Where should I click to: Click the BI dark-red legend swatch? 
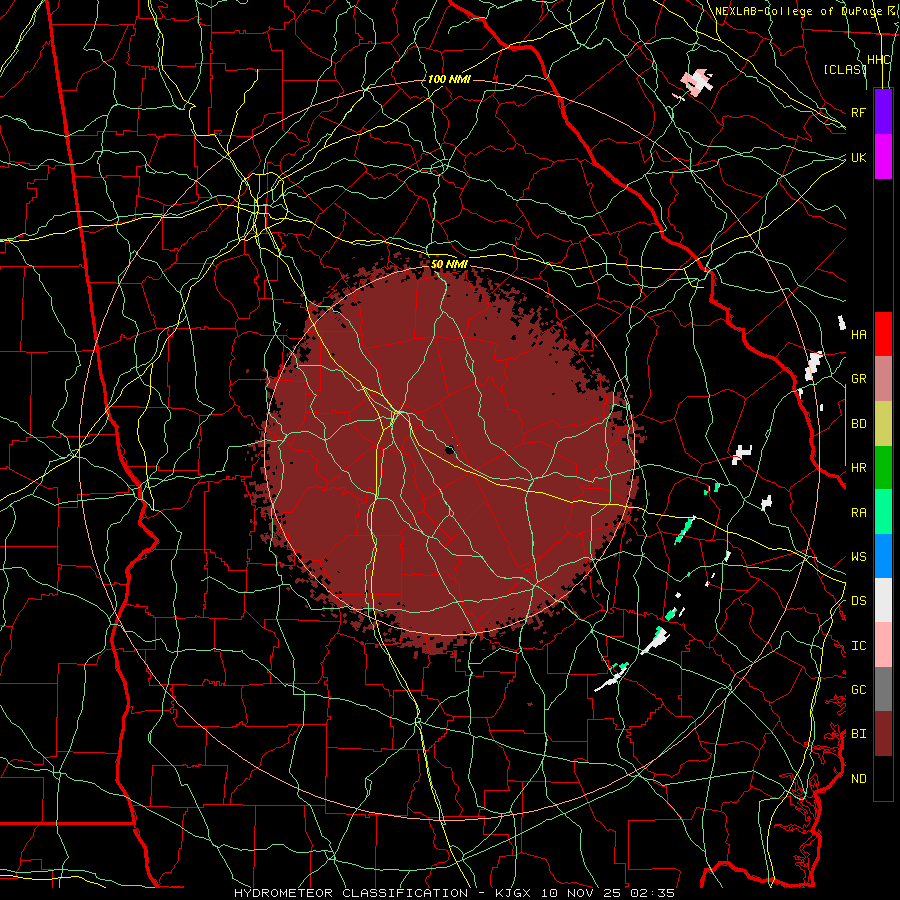(x=883, y=734)
